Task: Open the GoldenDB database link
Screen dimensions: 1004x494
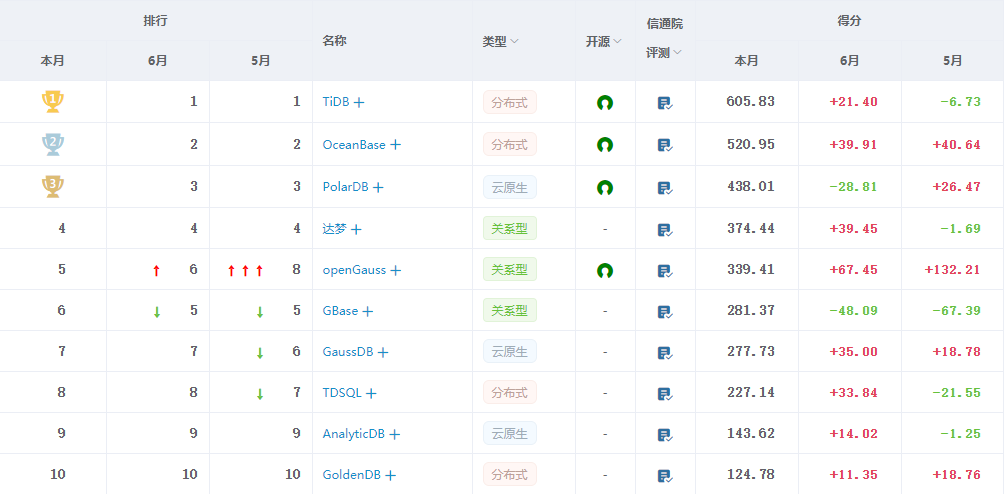Action: [352, 475]
